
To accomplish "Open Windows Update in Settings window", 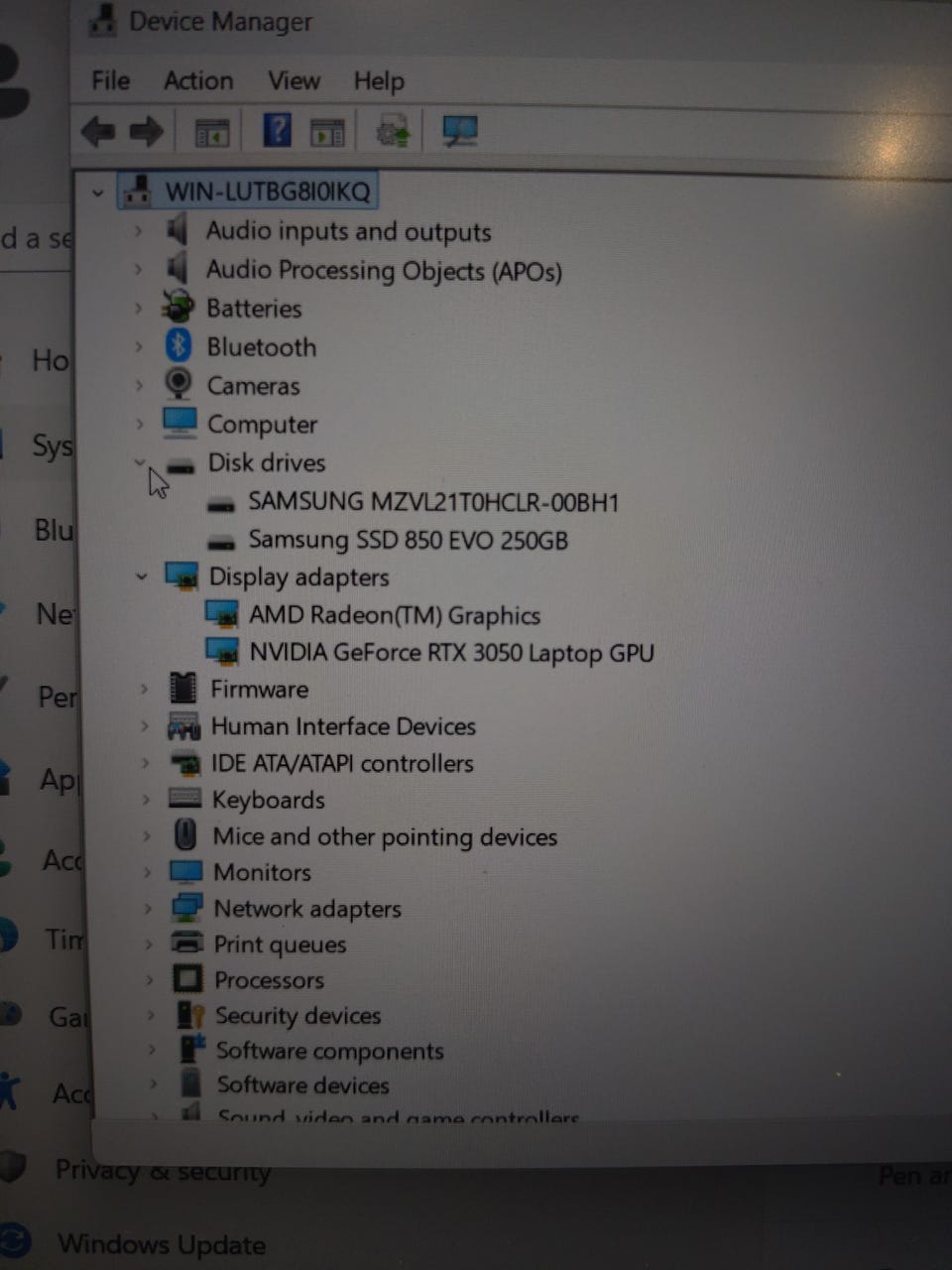I will (161, 1244).
